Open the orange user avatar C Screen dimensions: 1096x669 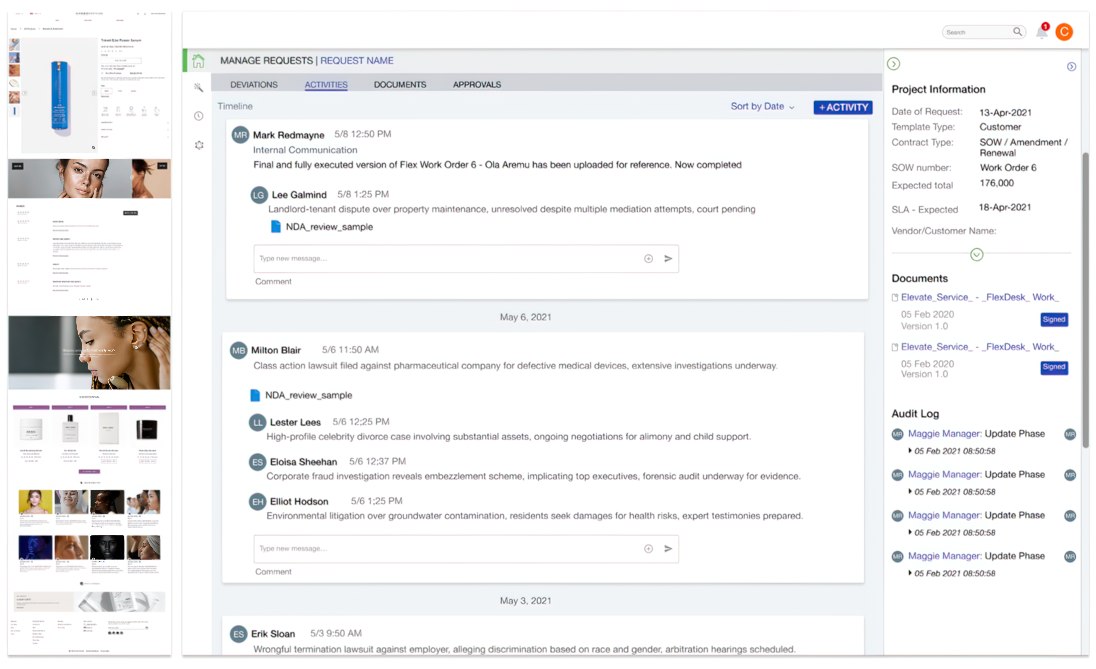click(x=1065, y=31)
